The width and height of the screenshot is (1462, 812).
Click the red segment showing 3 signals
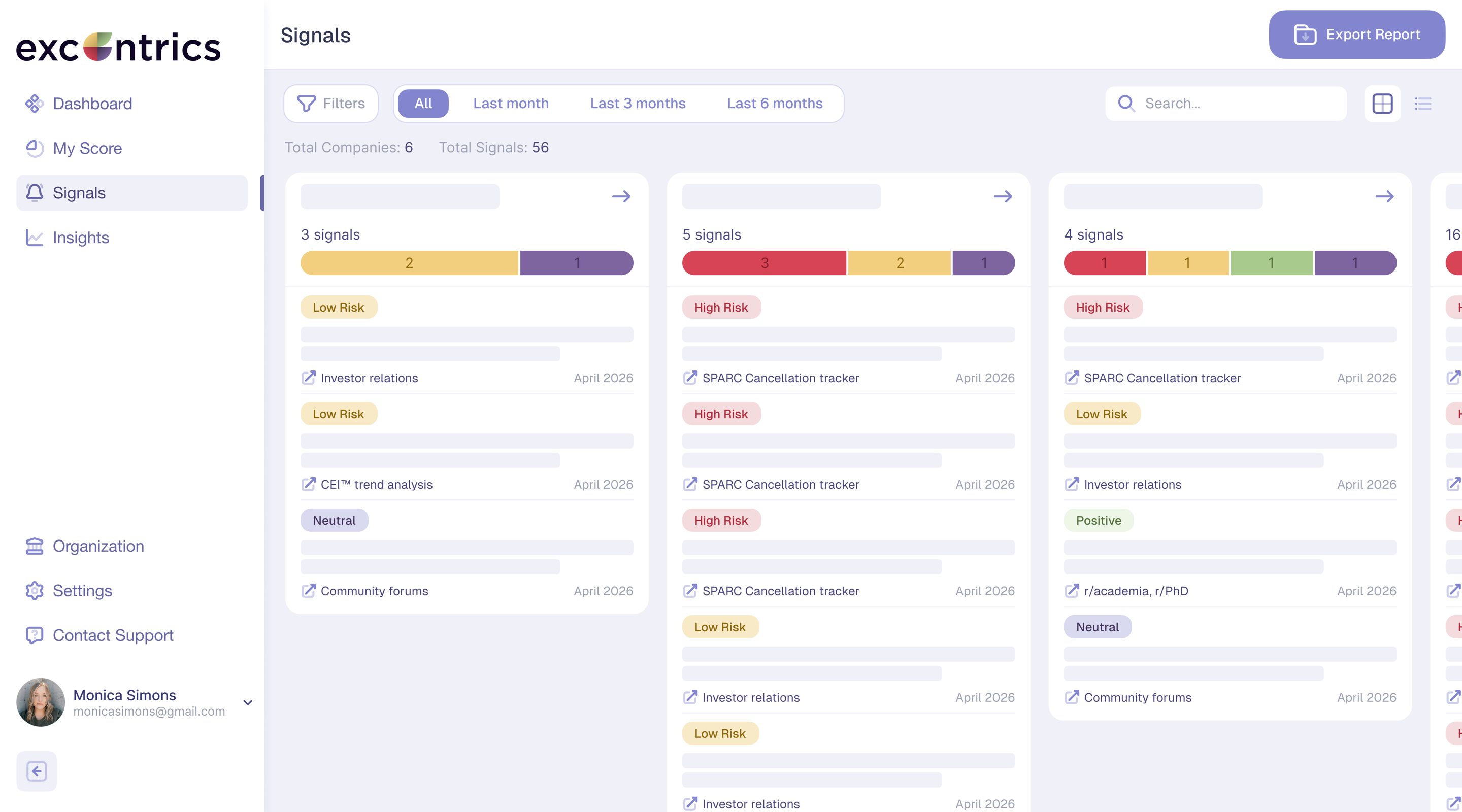tap(764, 263)
